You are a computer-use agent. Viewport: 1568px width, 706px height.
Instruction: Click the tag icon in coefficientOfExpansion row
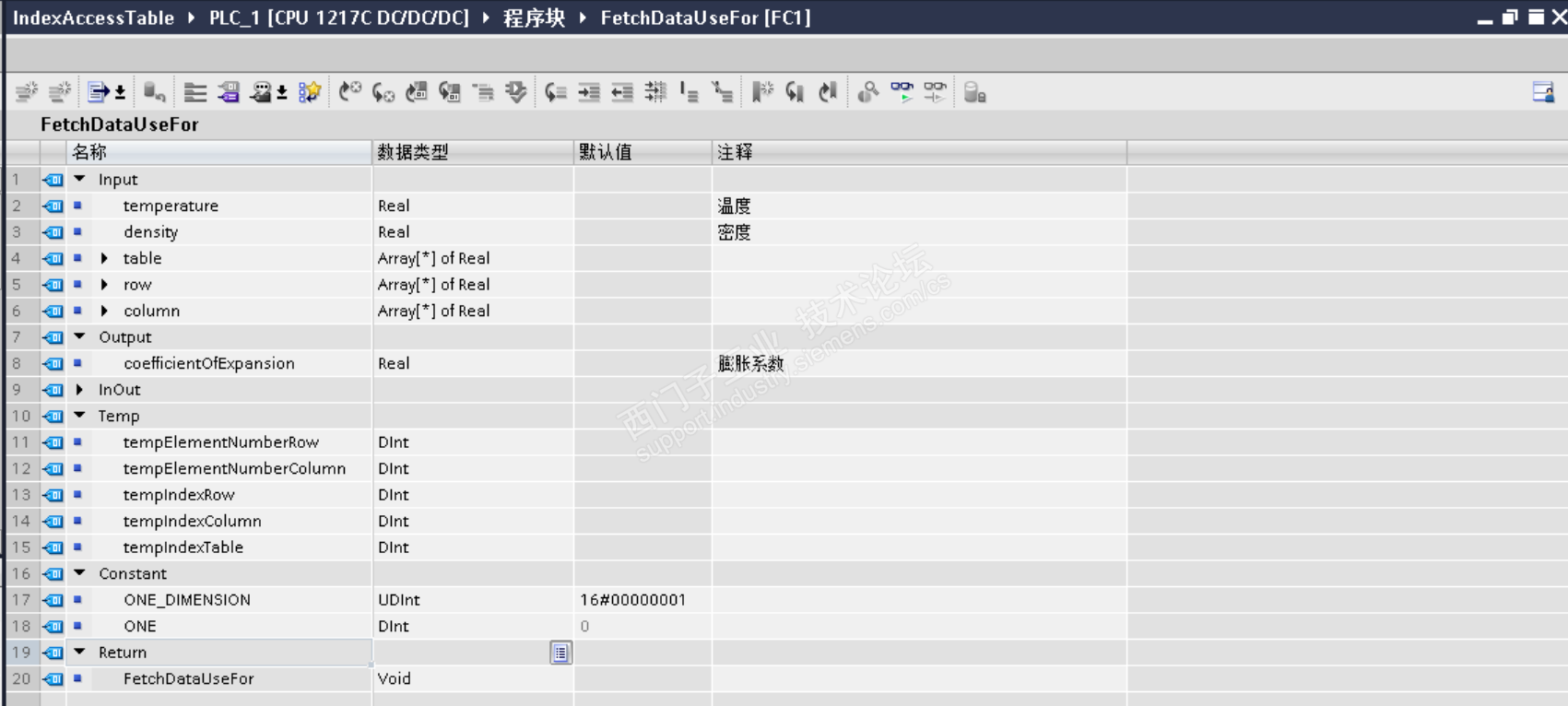coord(53,364)
